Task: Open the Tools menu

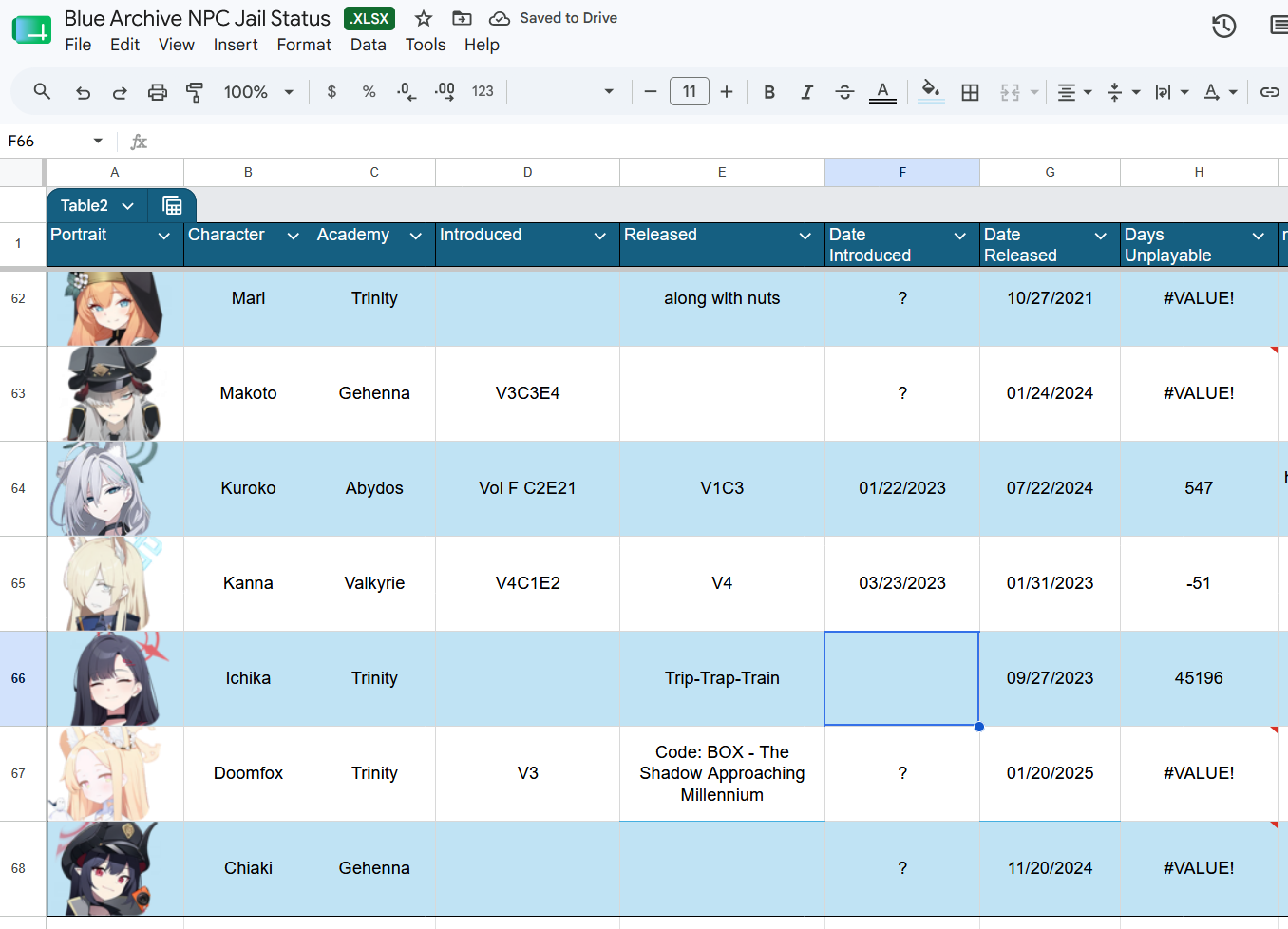Action: tap(426, 45)
